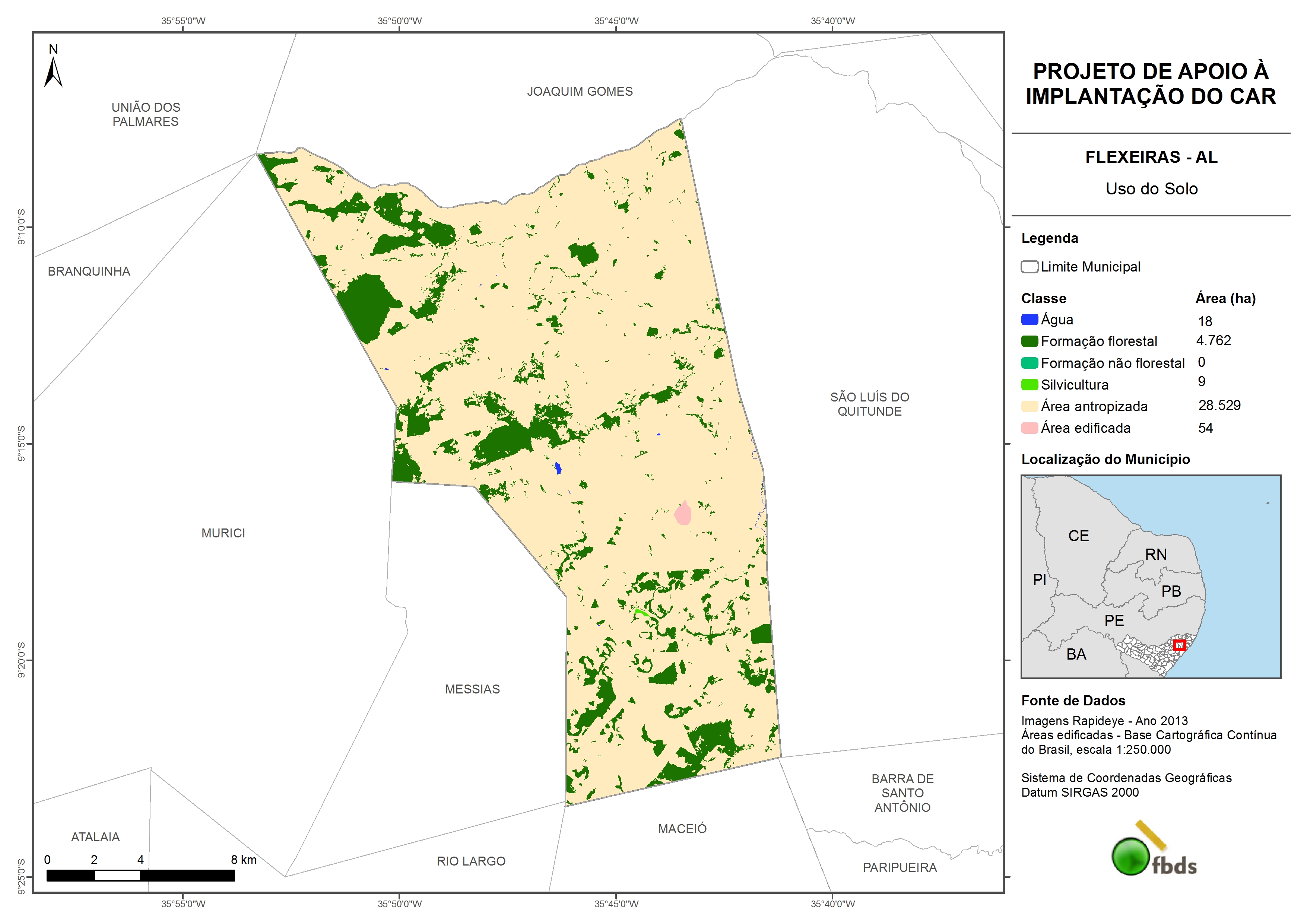Click the red locator square on inset map

pos(1180,645)
